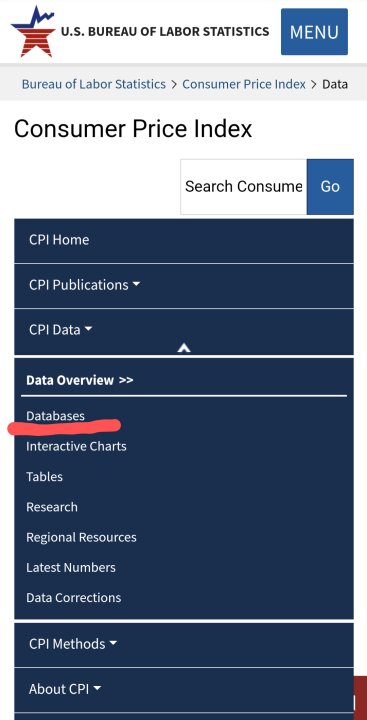Open Data Overview >> link
The width and height of the screenshot is (367, 720).
point(79,380)
